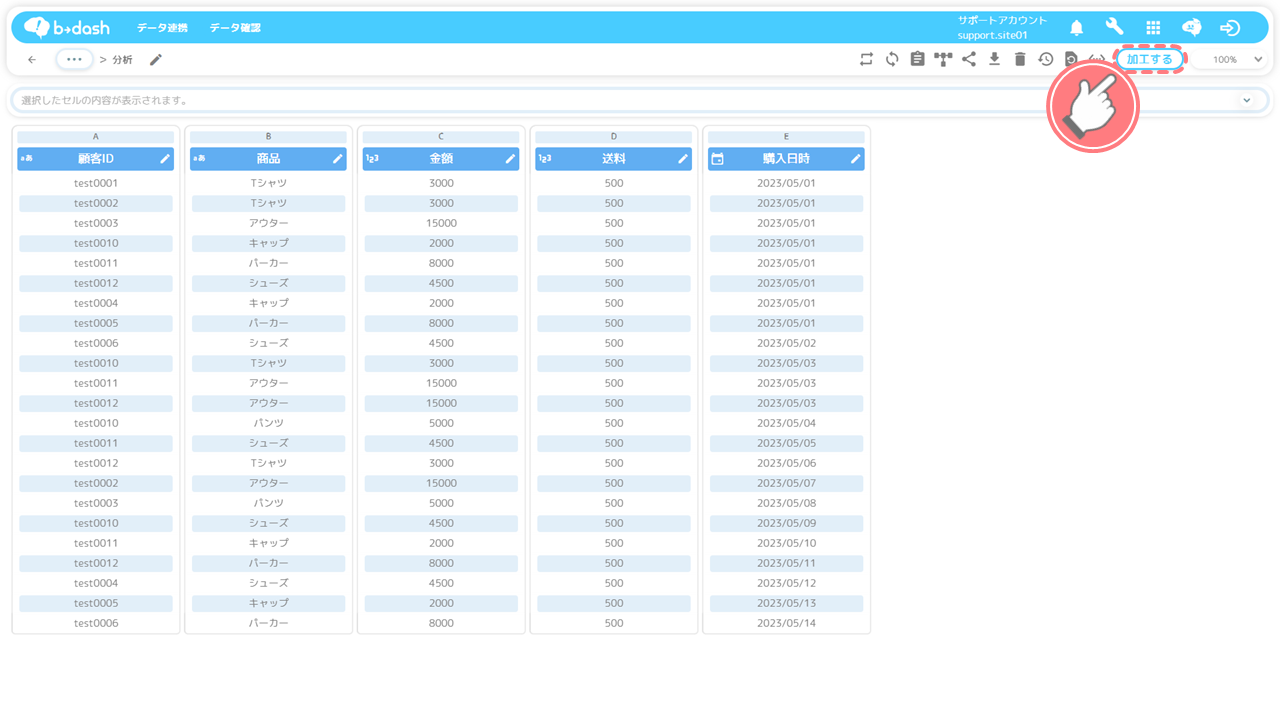The image size is (1280, 720).
Task: Expand the breadcrumb ellipsis button
Action: click(75, 60)
